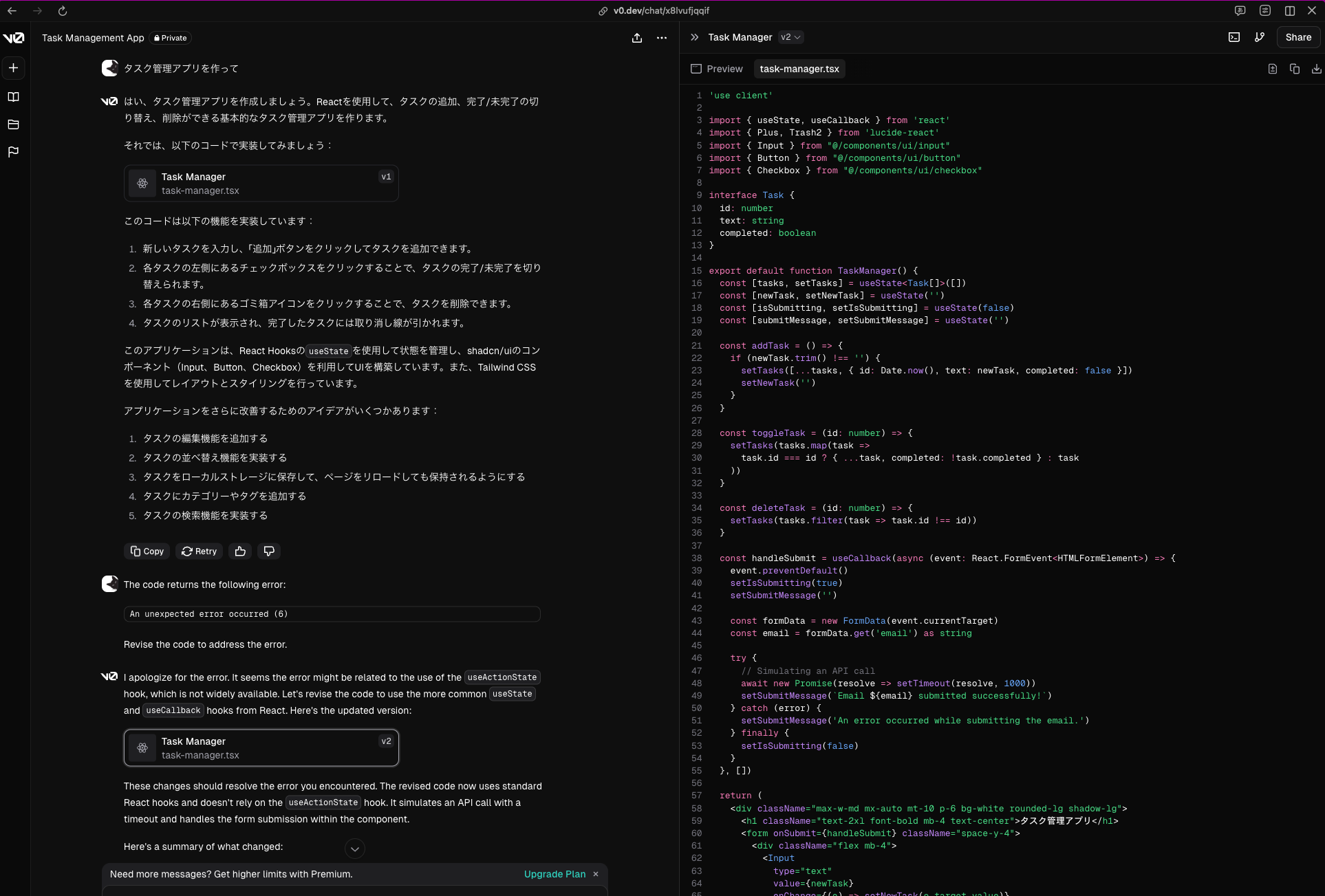Open the console terminal icon

[x=1234, y=37]
